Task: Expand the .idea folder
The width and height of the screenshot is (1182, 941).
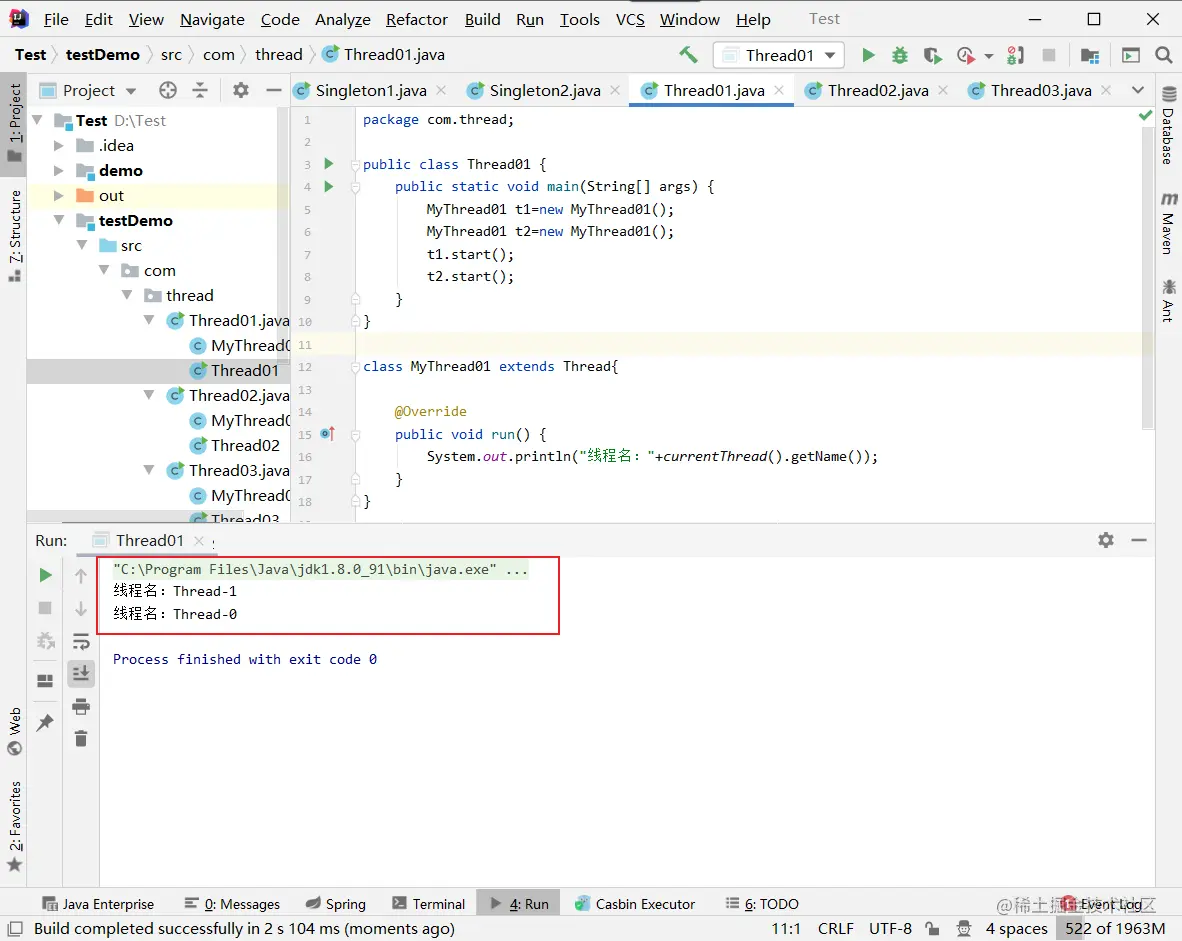Action: click(x=59, y=146)
